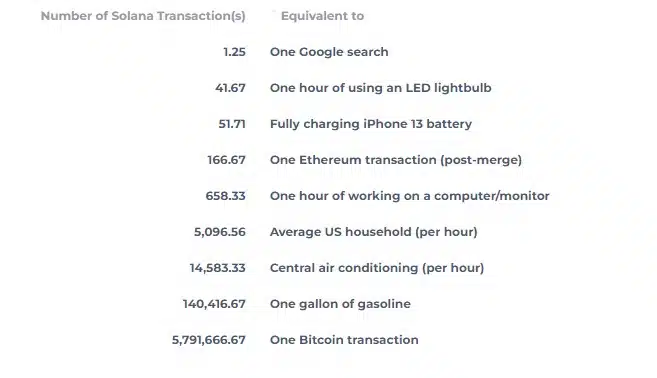The height and width of the screenshot is (378, 657).
Task: Click the value 41.67
Action: coord(230,88)
